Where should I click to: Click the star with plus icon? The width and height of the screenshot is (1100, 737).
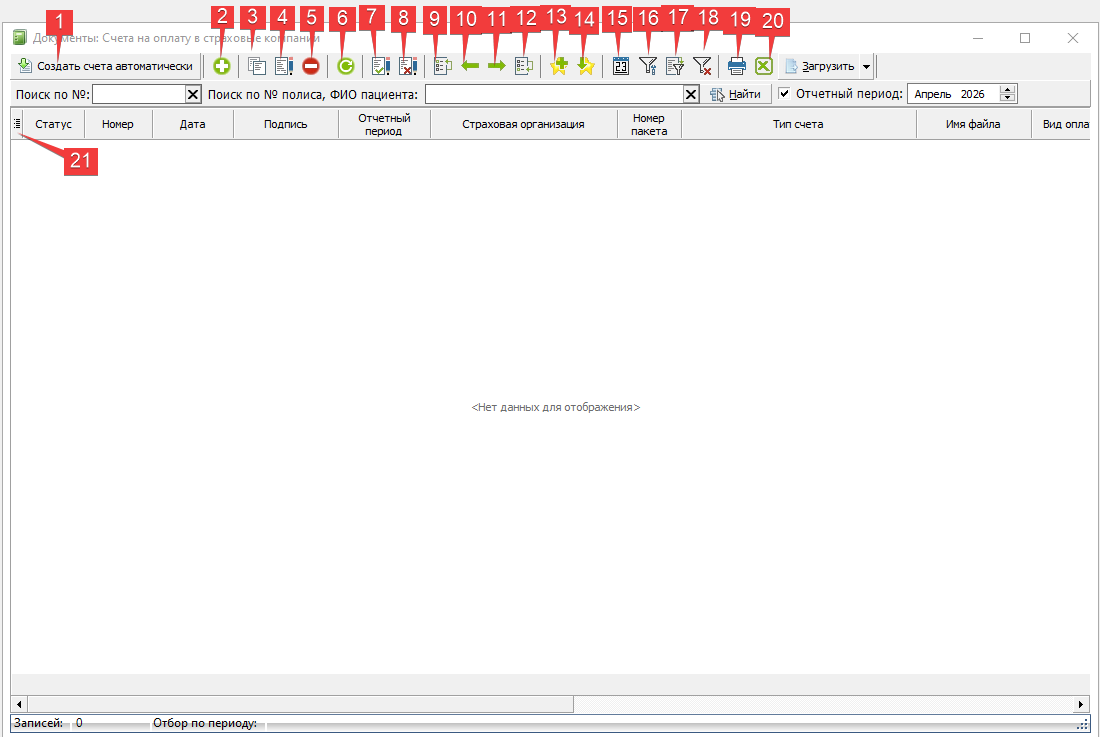[x=559, y=67]
